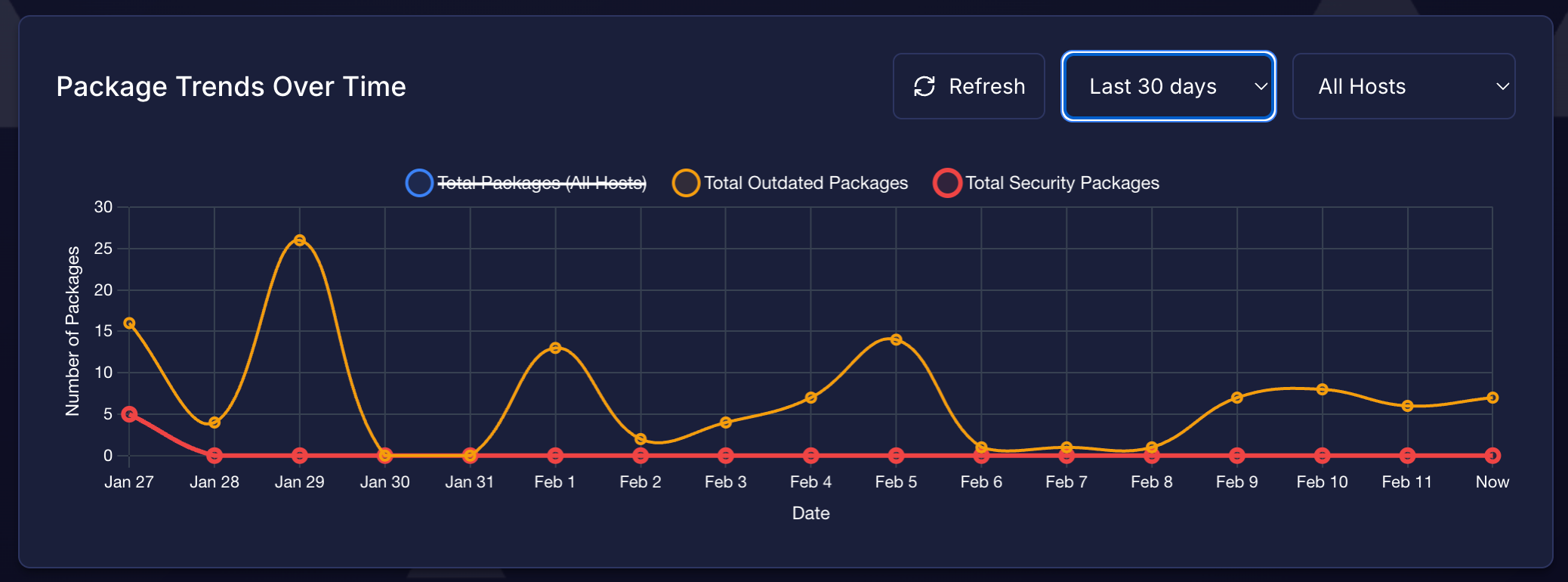Click the All Hosts dropdown chevron arrow
This screenshot has width=1568, height=582.
1502,87
